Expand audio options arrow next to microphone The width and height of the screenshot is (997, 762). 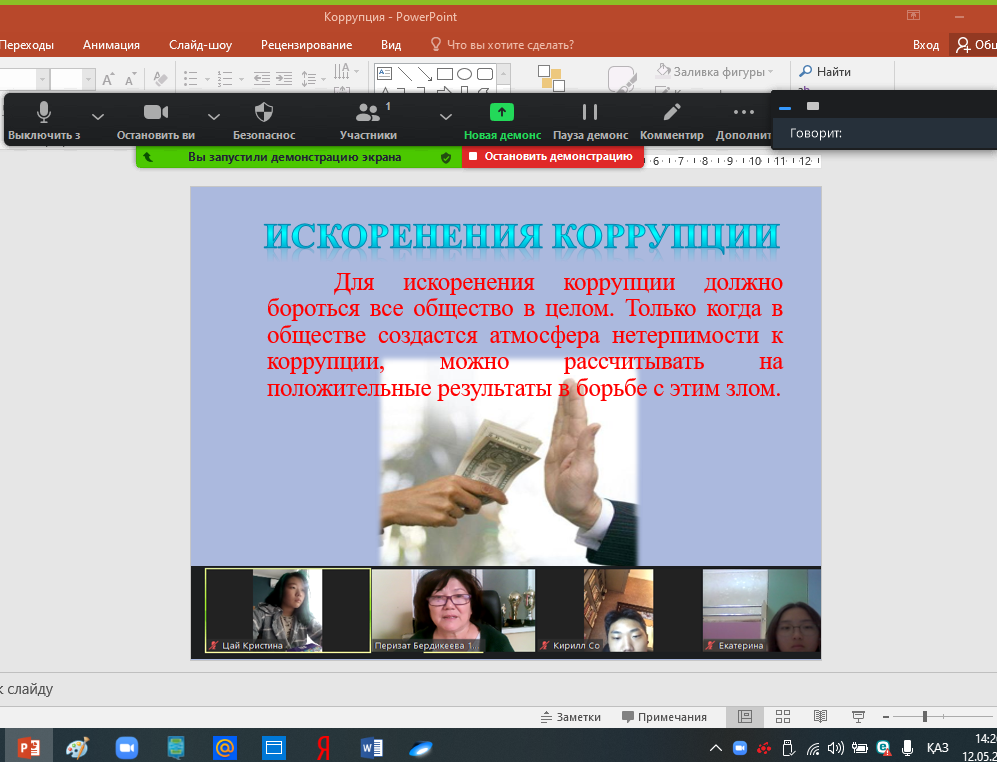click(98, 115)
